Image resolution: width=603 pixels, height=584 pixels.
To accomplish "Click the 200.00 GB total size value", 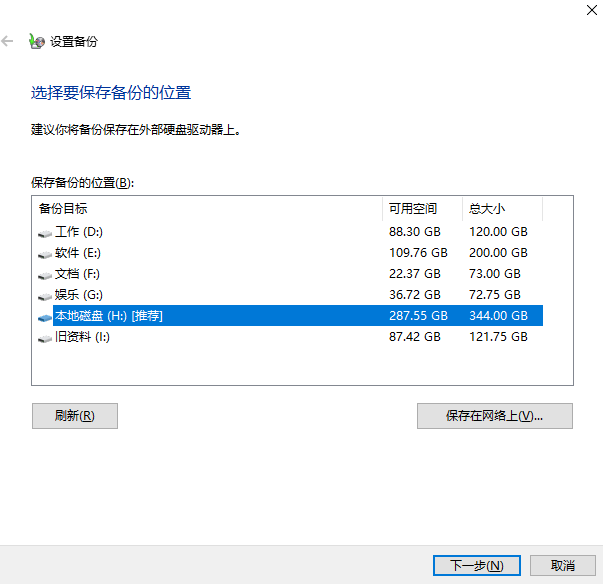I will coord(498,253).
